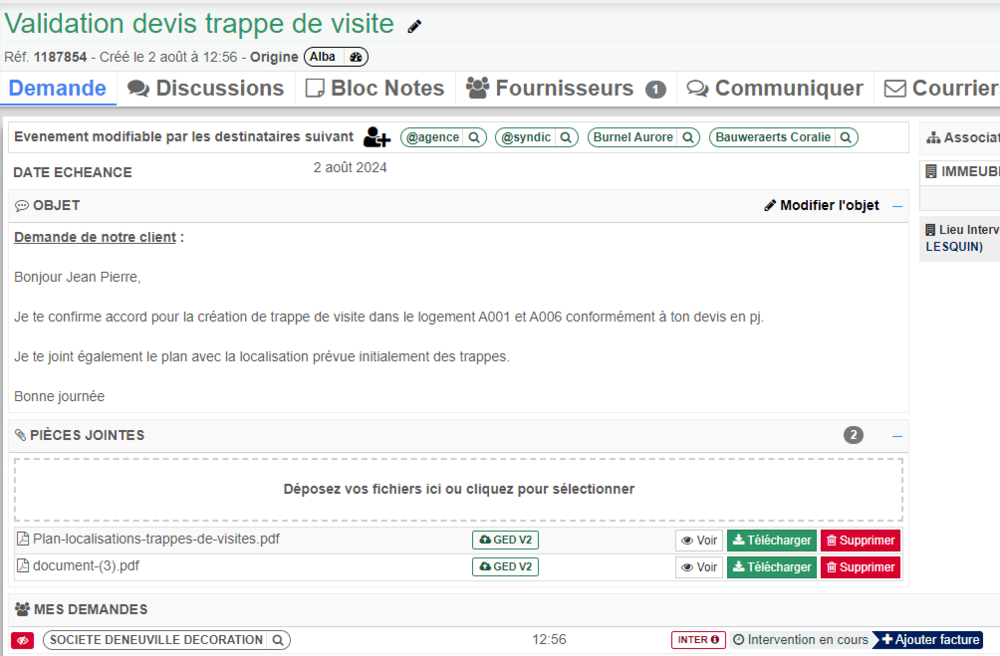Click the search icon next to Burnel Aurore

click(x=688, y=137)
